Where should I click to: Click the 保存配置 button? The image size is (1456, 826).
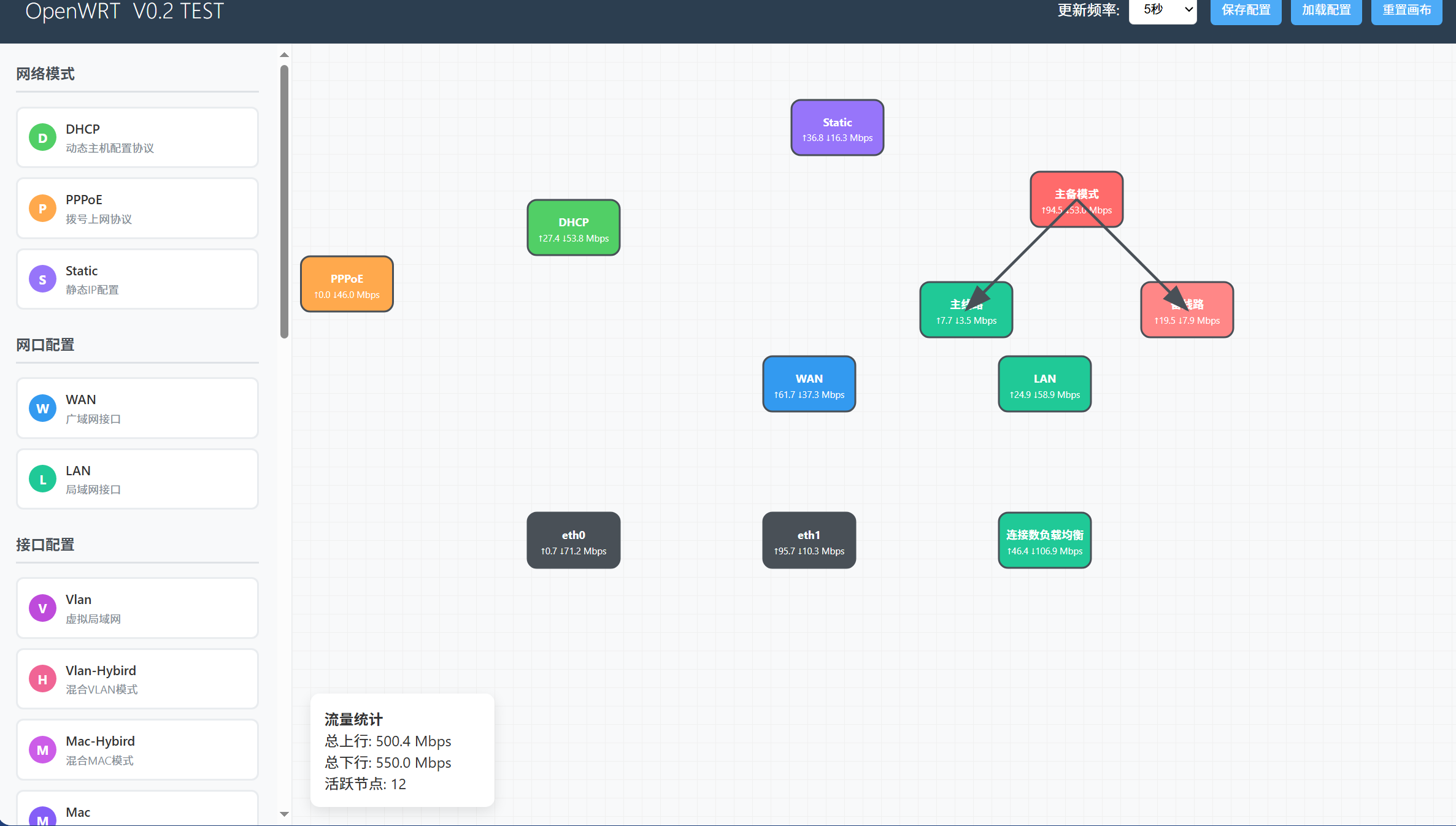[x=1246, y=10]
